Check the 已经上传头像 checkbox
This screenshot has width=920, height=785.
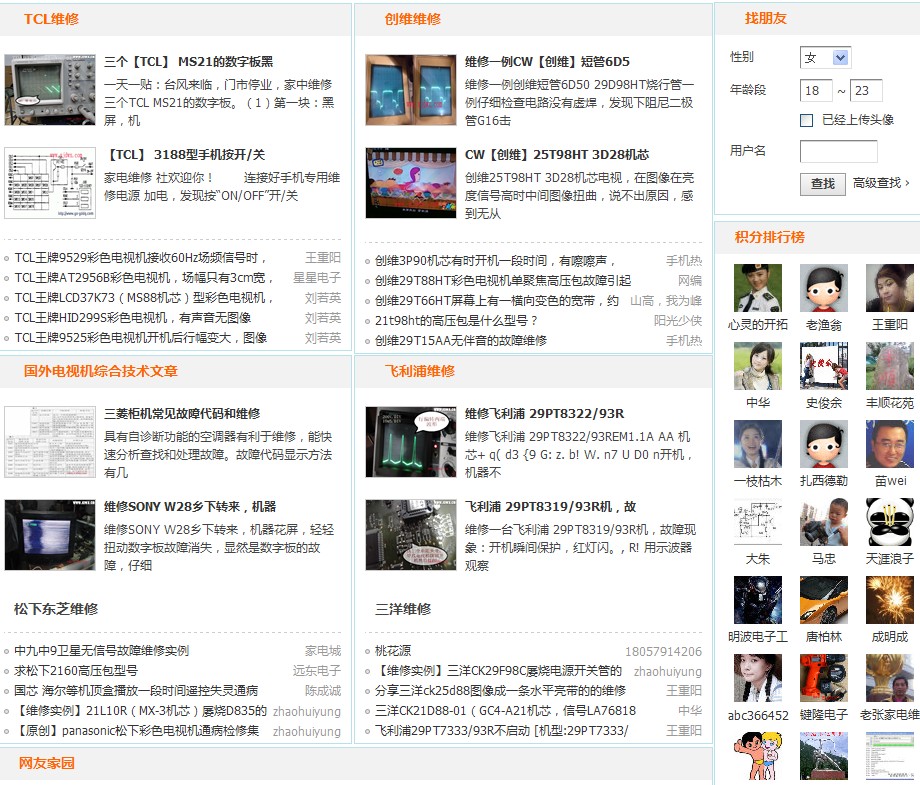tap(807, 120)
